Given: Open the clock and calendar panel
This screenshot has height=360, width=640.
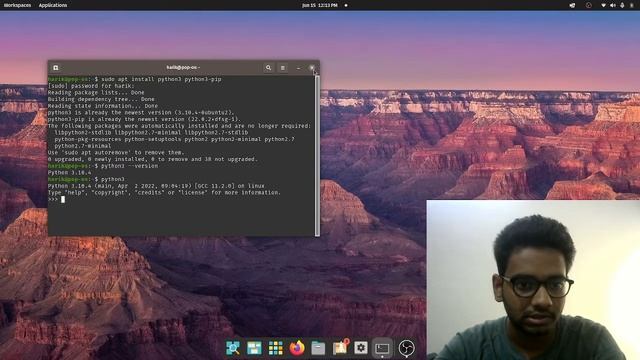Looking at the screenshot, I should [x=320, y=5].
